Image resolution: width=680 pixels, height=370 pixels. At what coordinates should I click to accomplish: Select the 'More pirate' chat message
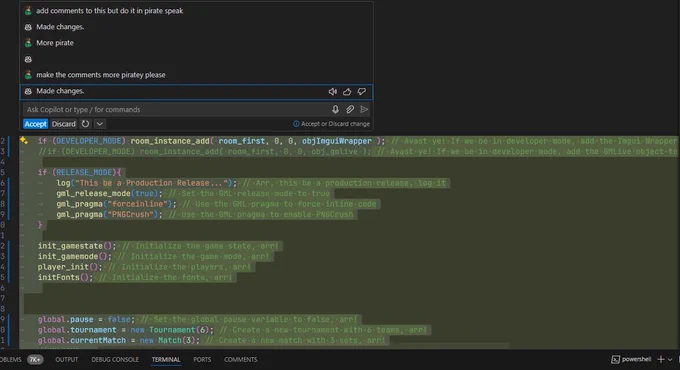point(55,43)
